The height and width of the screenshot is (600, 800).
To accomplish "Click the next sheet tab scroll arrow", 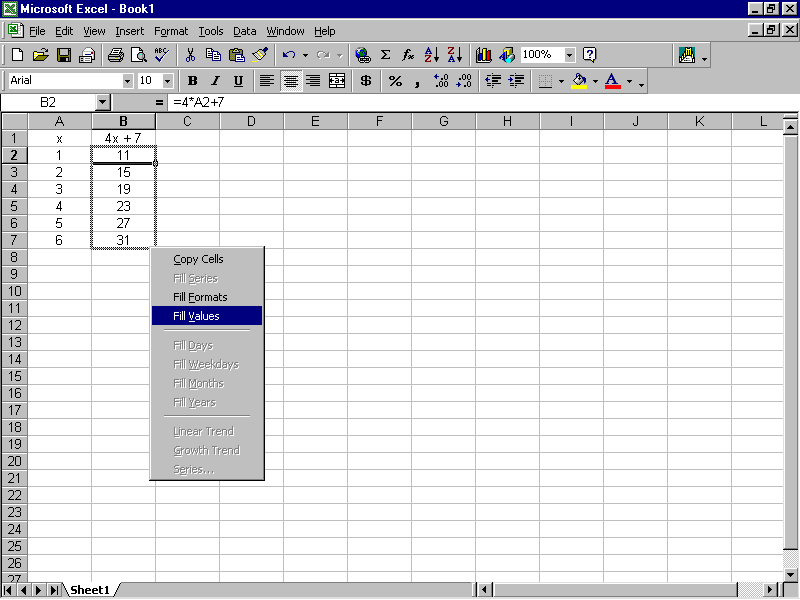I will pyautogui.click(x=38, y=590).
